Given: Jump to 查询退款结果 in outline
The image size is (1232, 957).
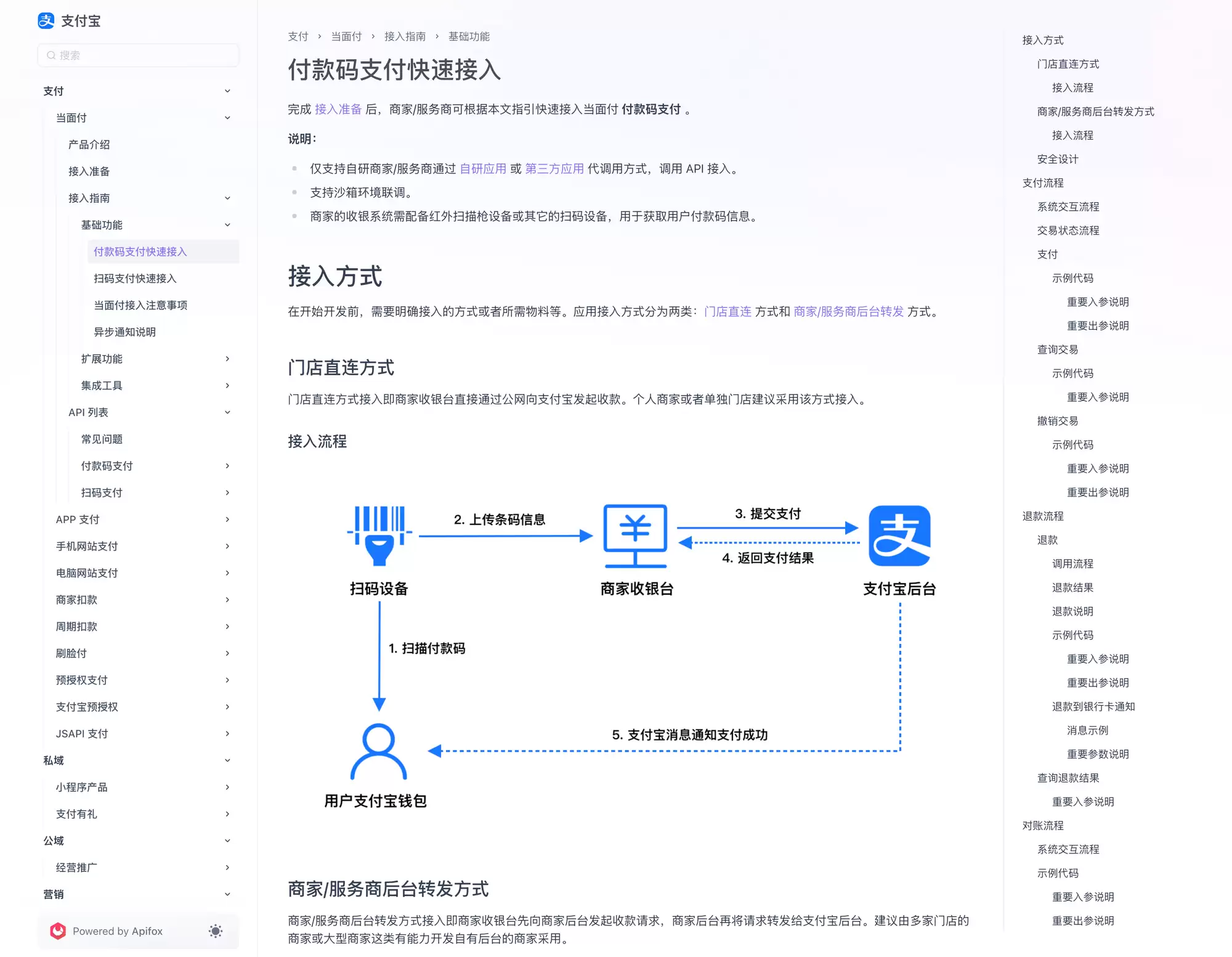Looking at the screenshot, I should [1068, 778].
